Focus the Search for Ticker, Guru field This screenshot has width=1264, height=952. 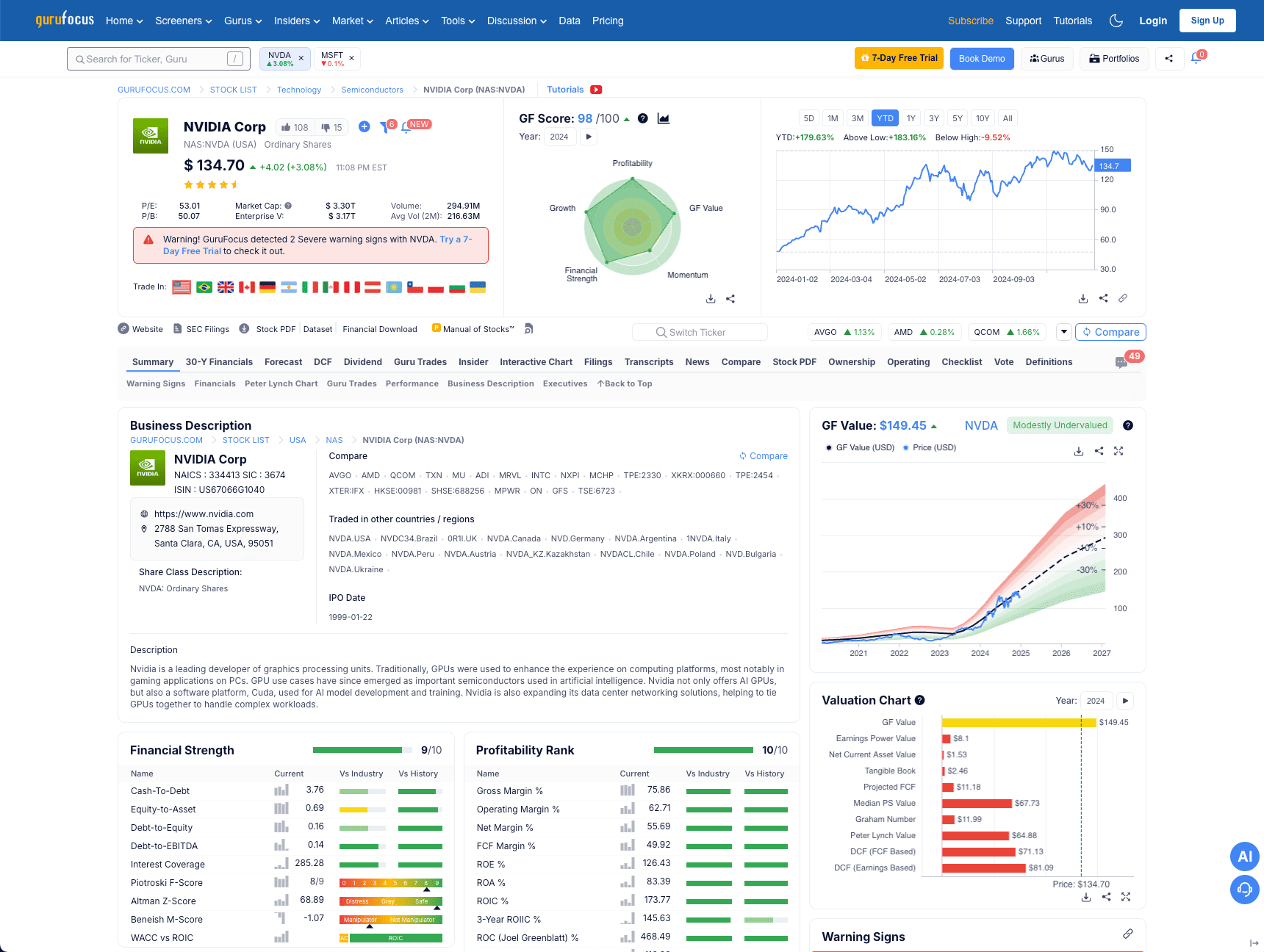click(x=159, y=59)
